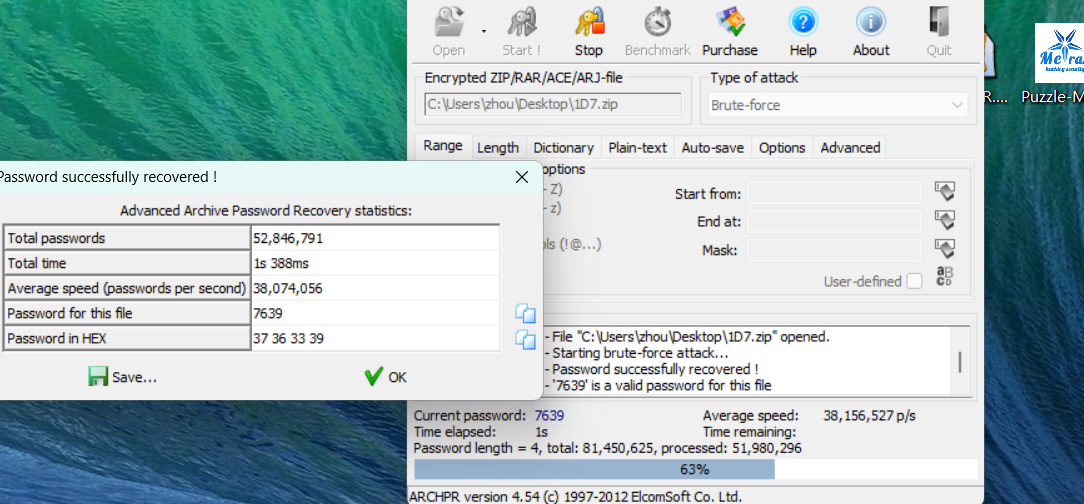
Task: Open the custom charset editor icon
Action: (x=944, y=277)
